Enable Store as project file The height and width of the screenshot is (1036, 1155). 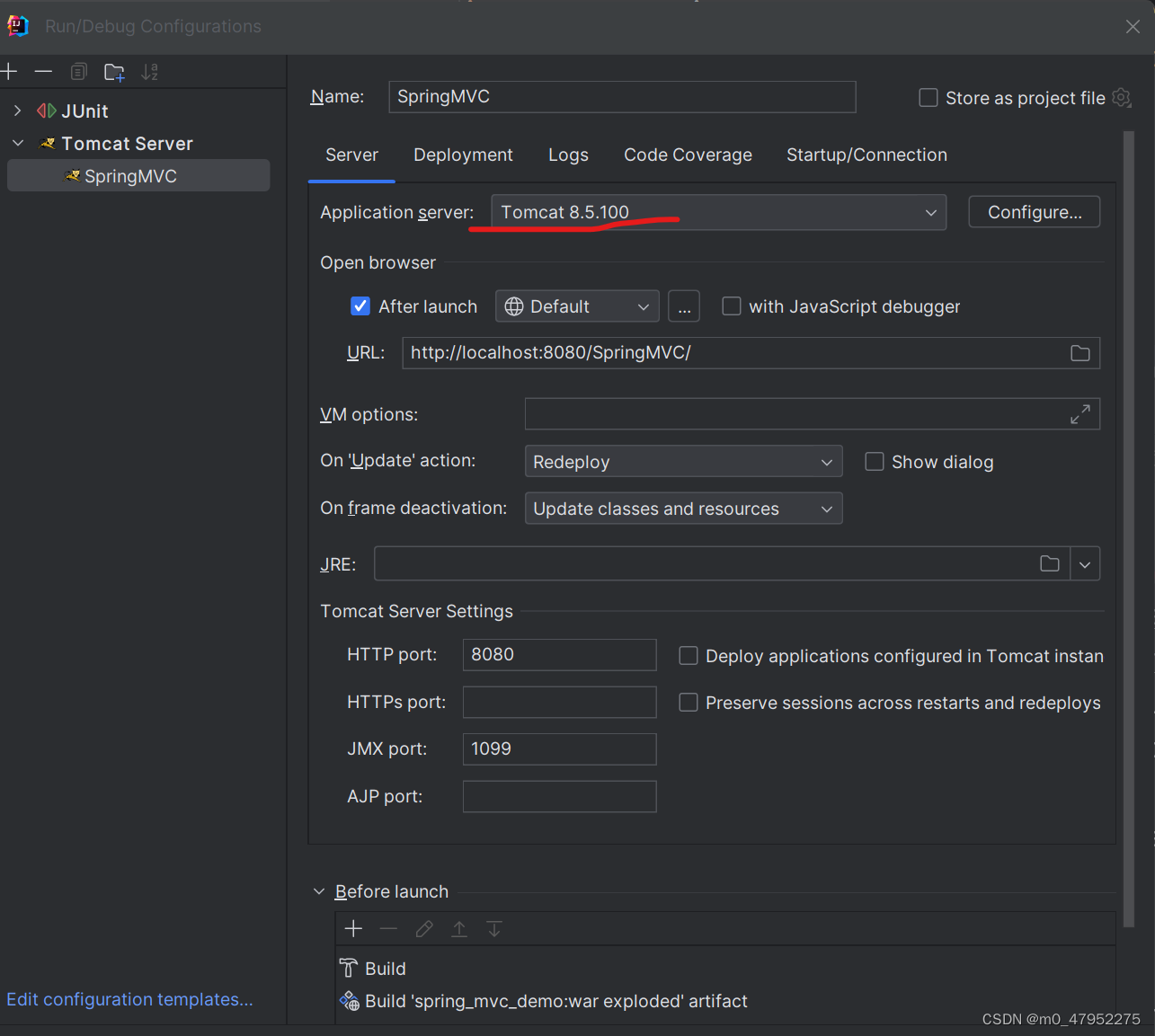coord(928,97)
